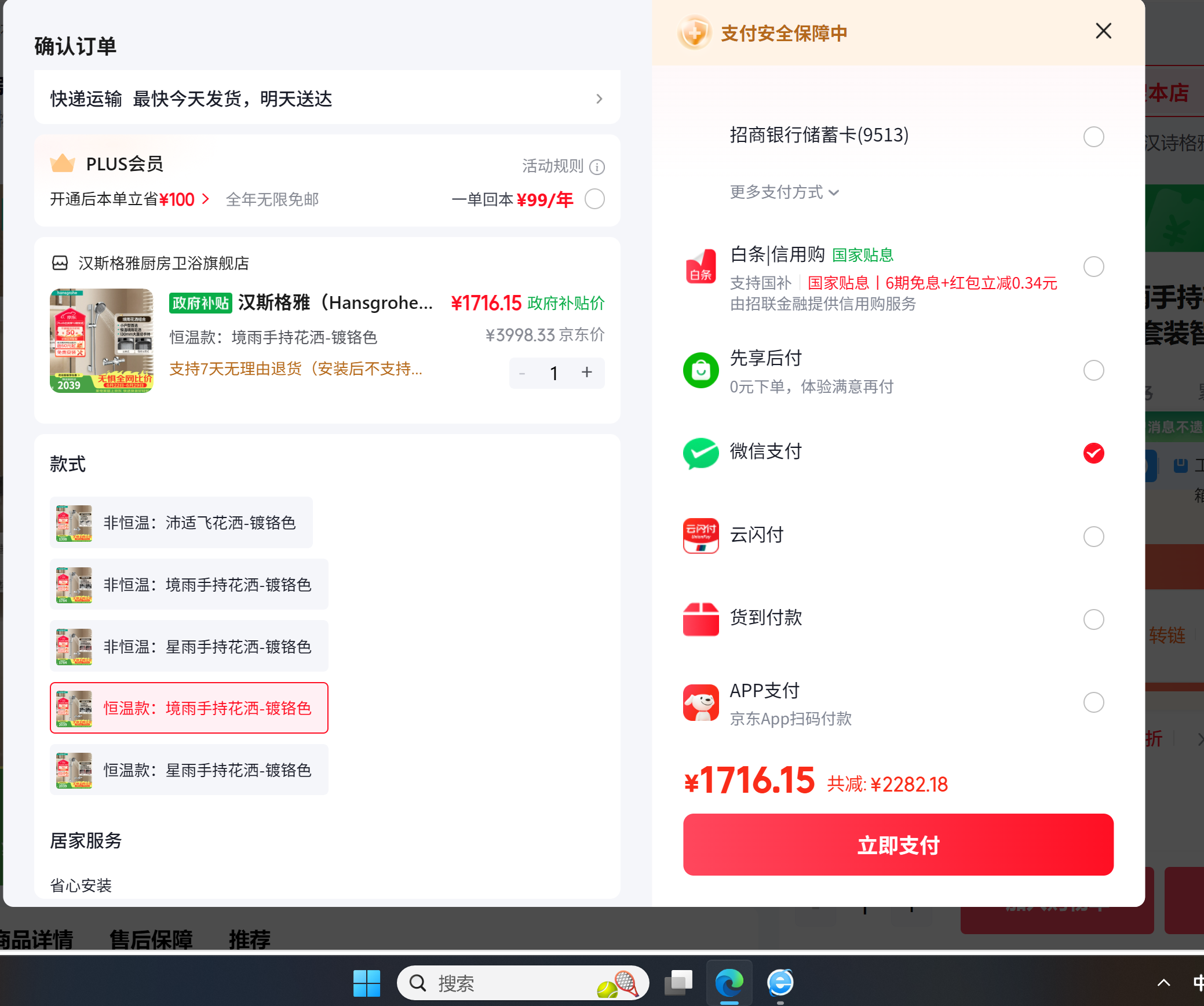This screenshot has height=1006, width=1204.
Task: Open the 汉斯格雅（Hansgrohe... product title
Action: (x=335, y=302)
